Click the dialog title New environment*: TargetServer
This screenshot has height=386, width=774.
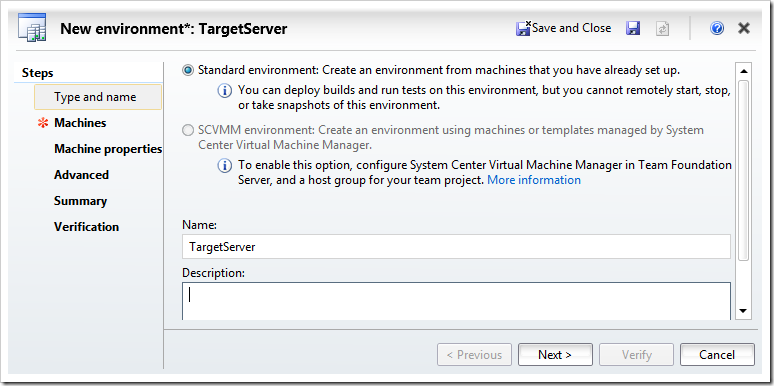174,29
